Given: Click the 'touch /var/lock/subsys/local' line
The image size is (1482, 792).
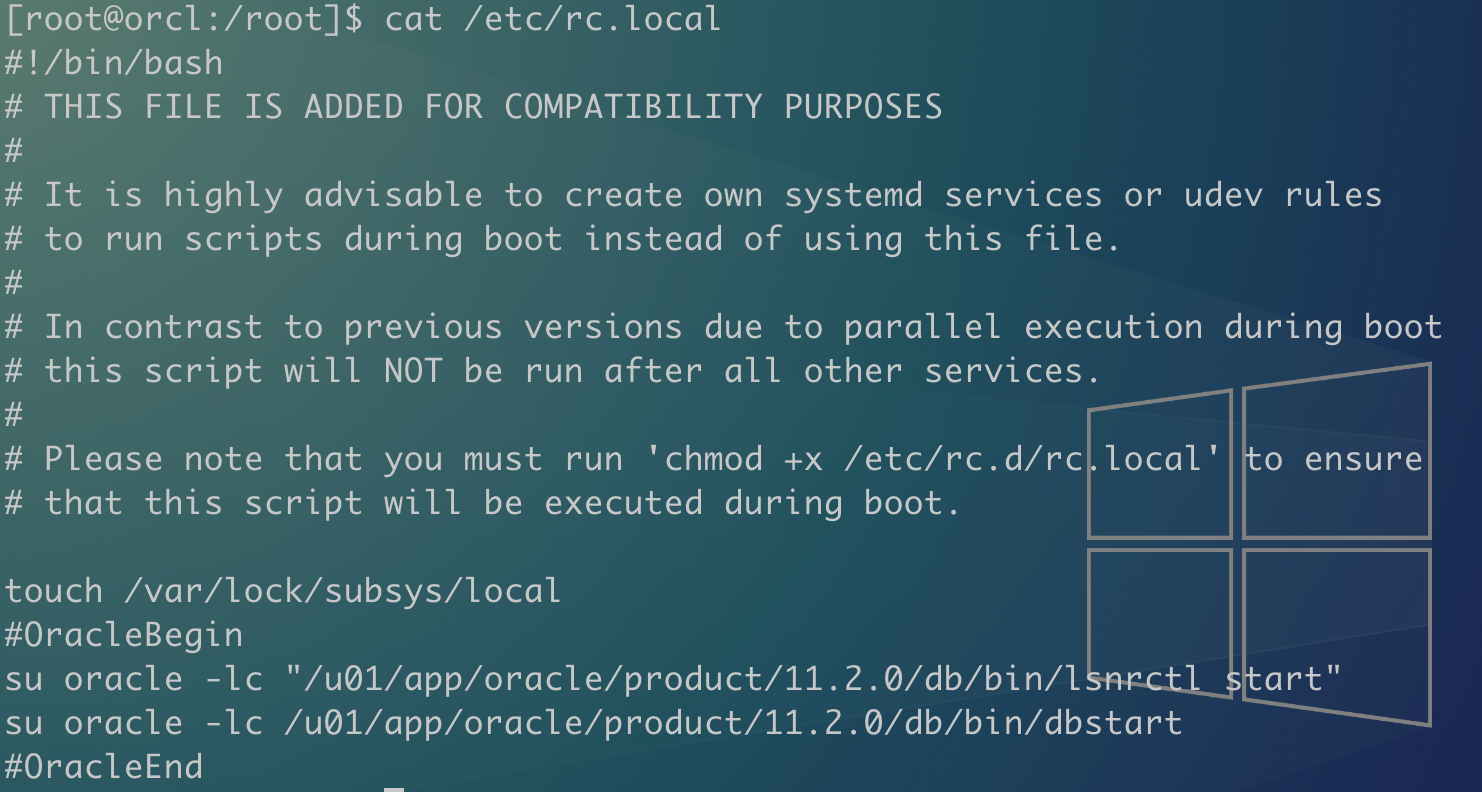Looking at the screenshot, I should point(283,591).
